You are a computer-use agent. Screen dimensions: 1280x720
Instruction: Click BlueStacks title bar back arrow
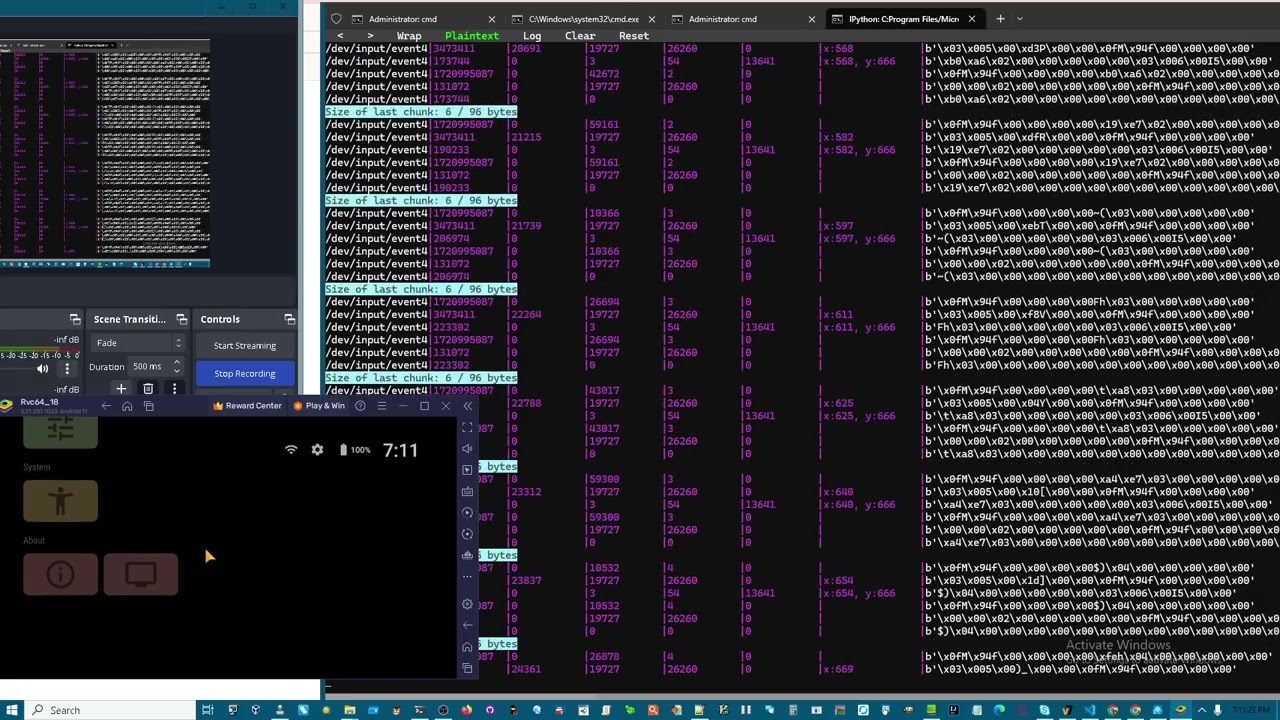(106, 406)
